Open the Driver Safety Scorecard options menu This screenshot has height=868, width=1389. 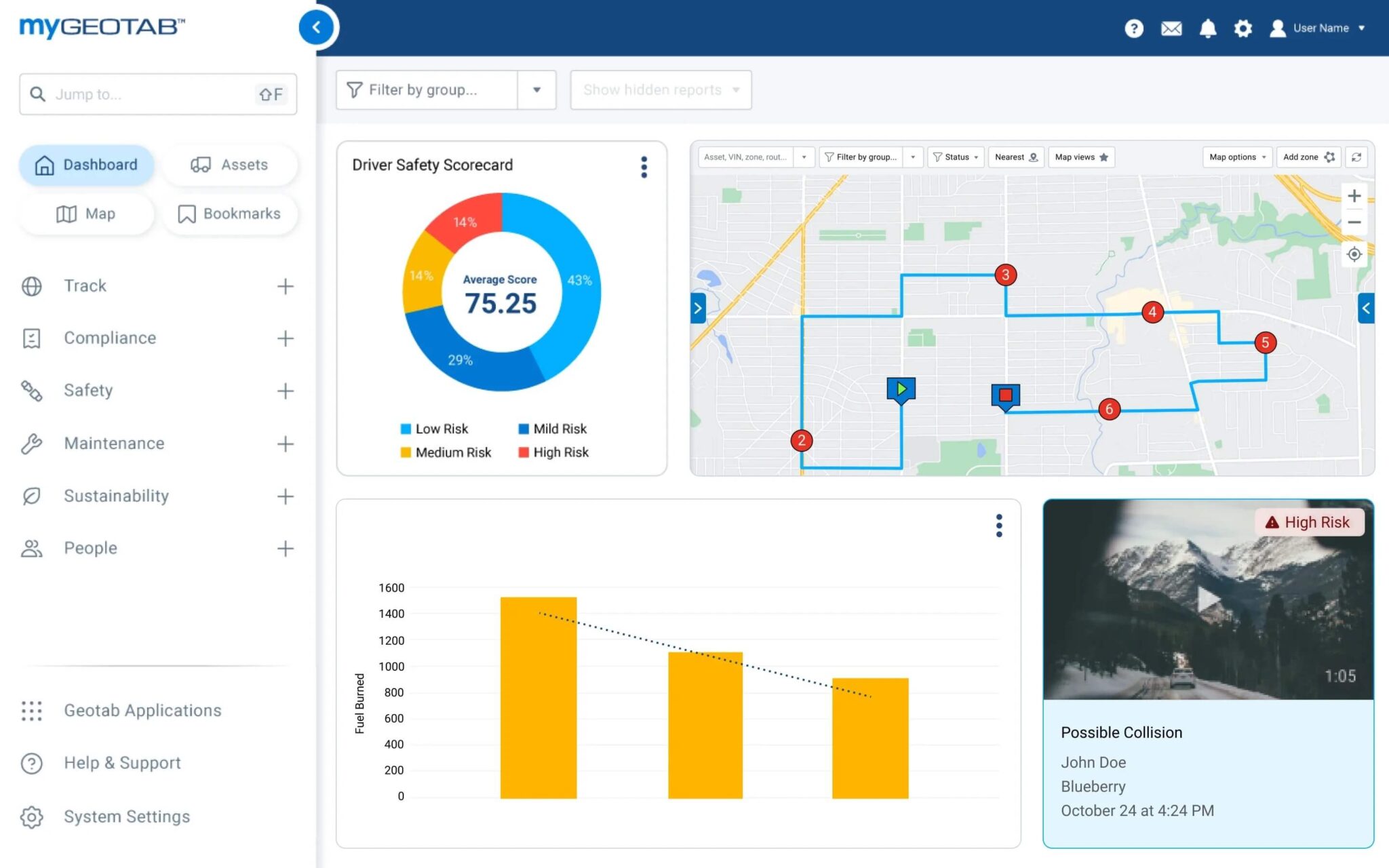click(x=643, y=167)
